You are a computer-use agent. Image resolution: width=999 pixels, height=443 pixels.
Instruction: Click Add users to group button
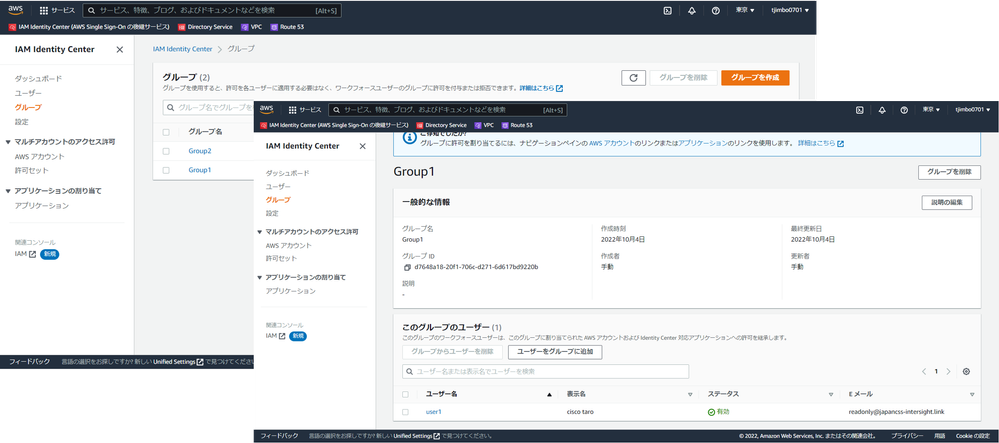pyautogui.click(x=555, y=352)
